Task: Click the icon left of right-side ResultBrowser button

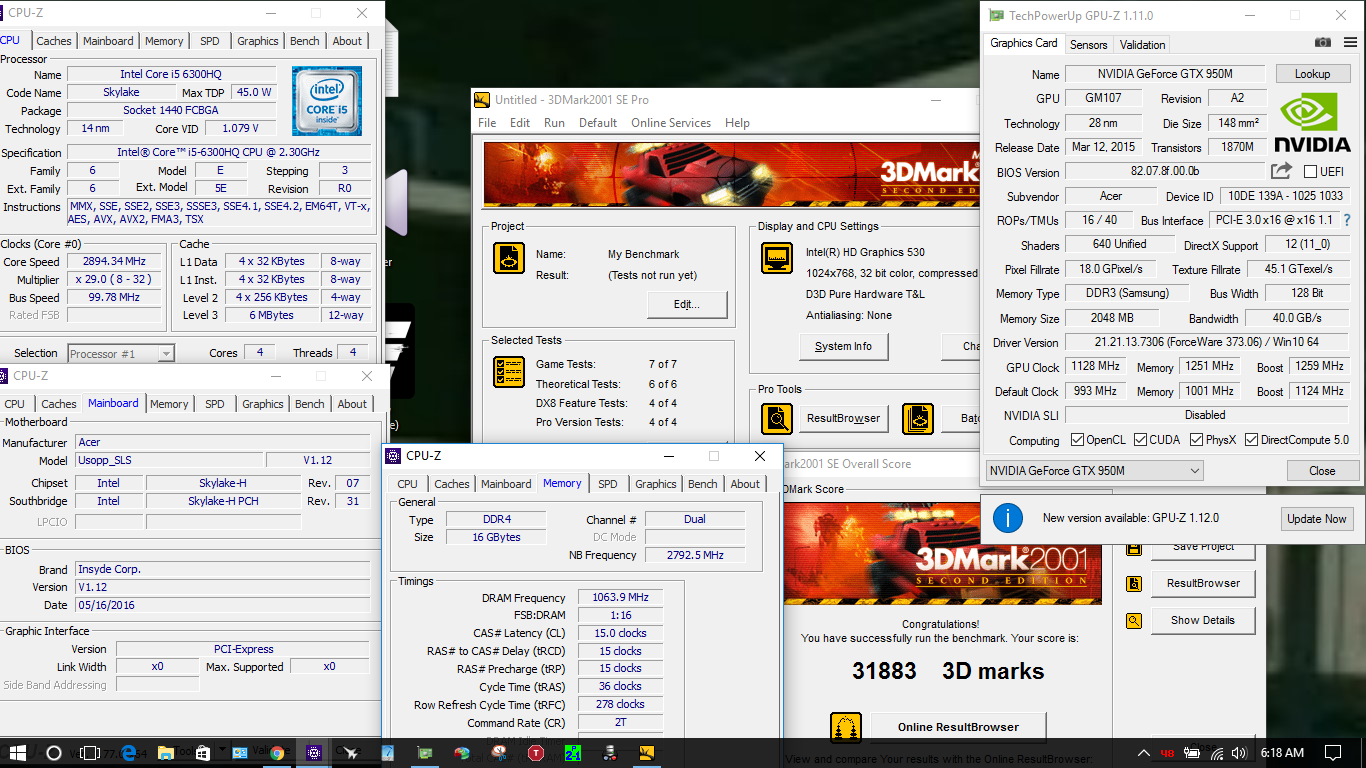Action: coord(1134,583)
